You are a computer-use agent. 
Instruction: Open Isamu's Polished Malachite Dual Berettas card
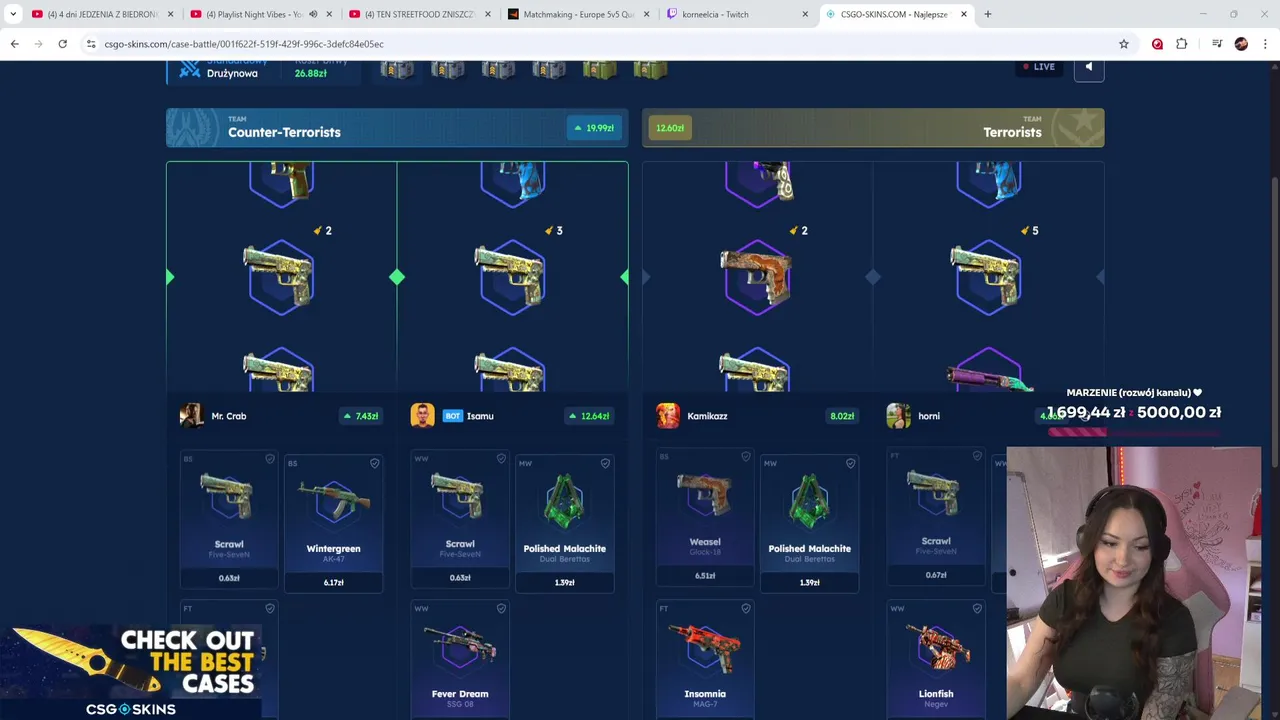(x=564, y=523)
